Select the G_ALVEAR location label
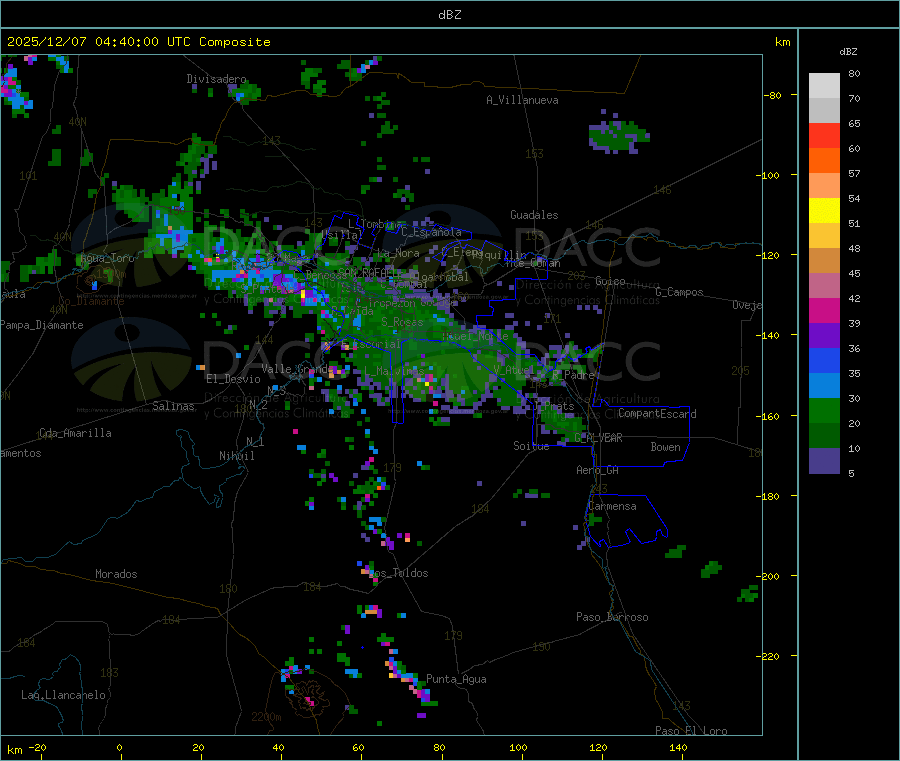900x761 pixels. coord(598,438)
